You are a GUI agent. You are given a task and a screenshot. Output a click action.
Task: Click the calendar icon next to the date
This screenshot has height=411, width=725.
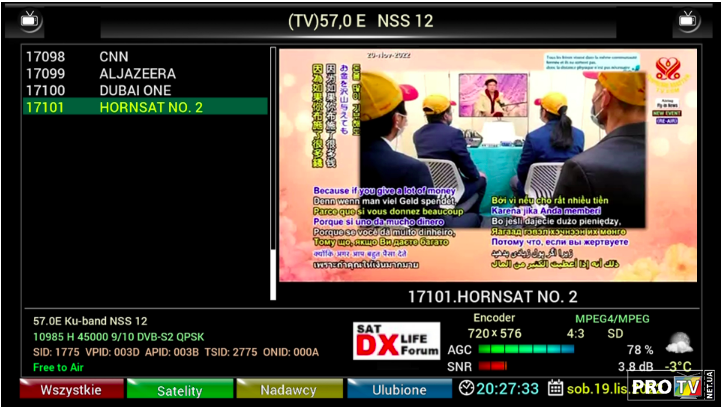556,388
